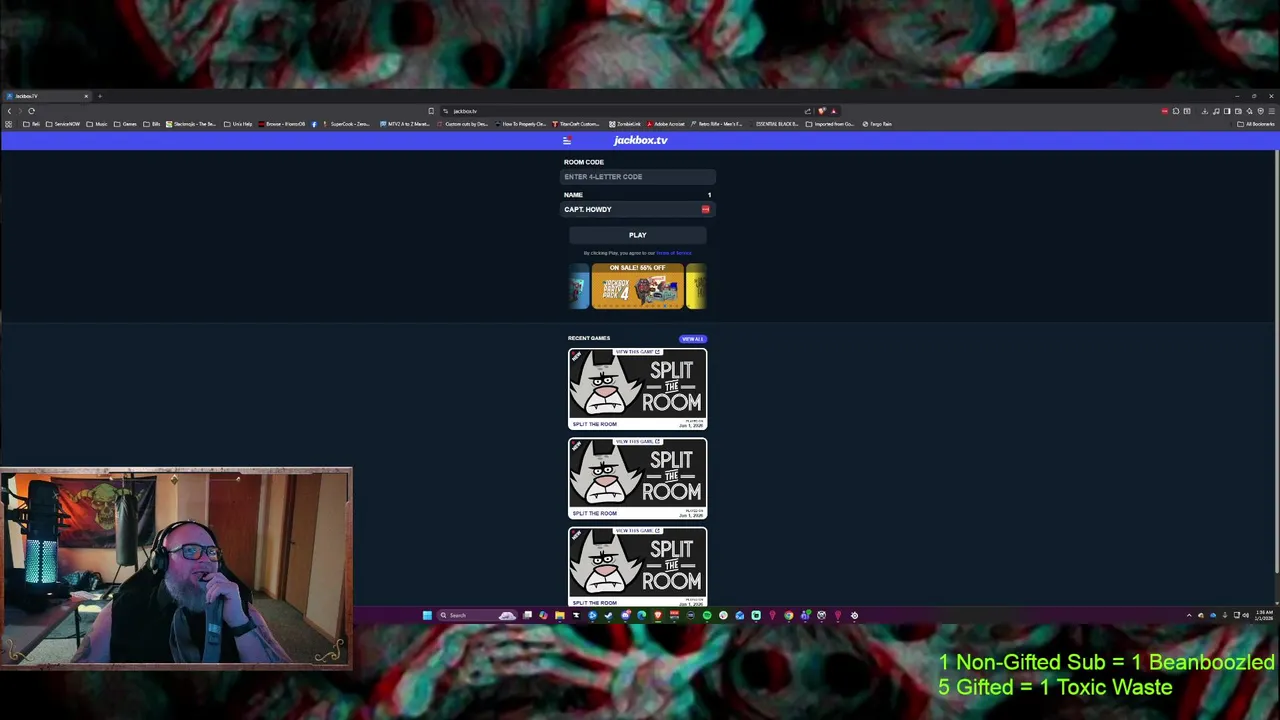Open the second Split the Room recent game card
Image resolution: width=1280 pixels, height=720 pixels.
click(638, 478)
